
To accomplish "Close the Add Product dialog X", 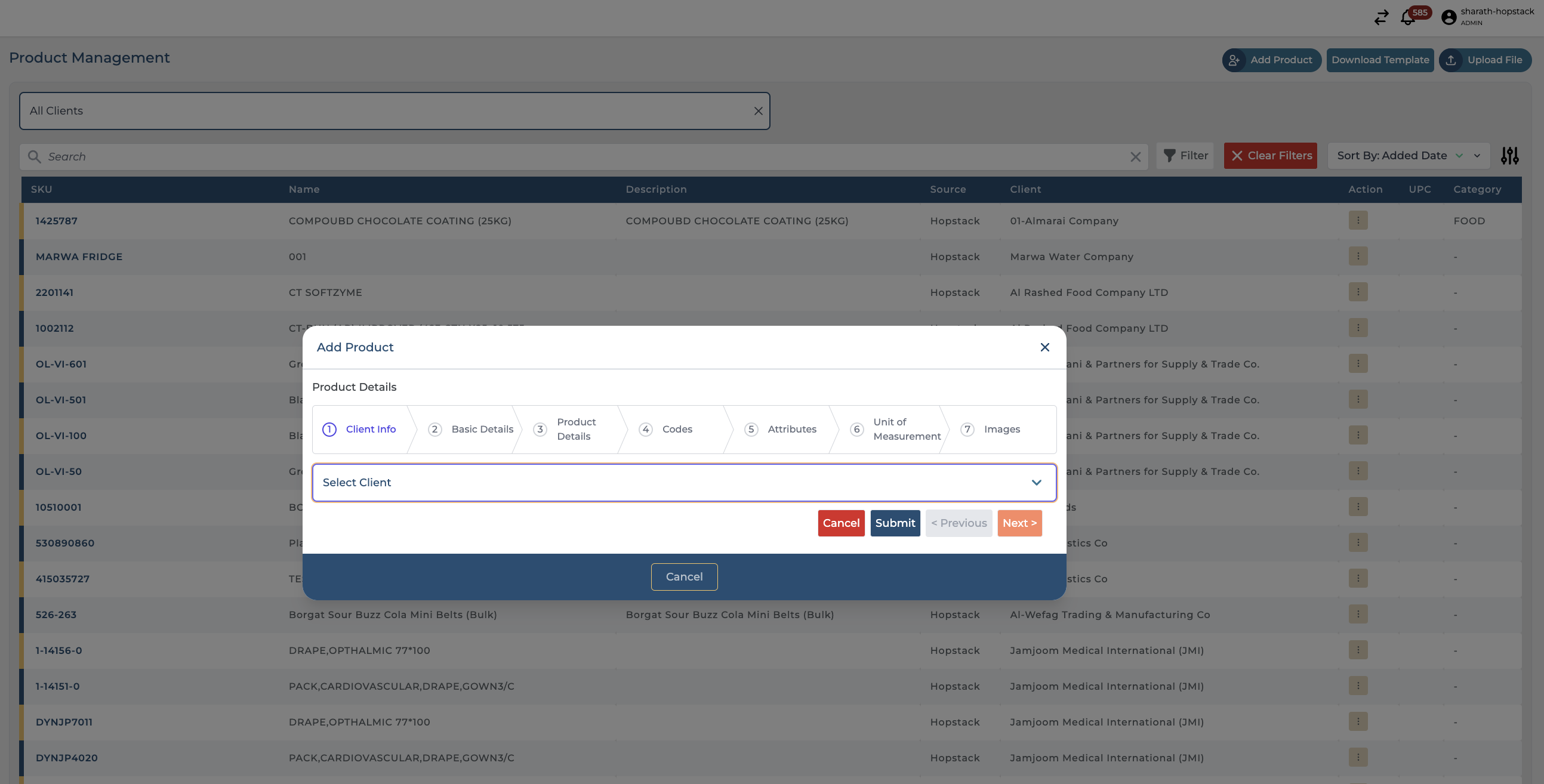I will (x=1044, y=347).
